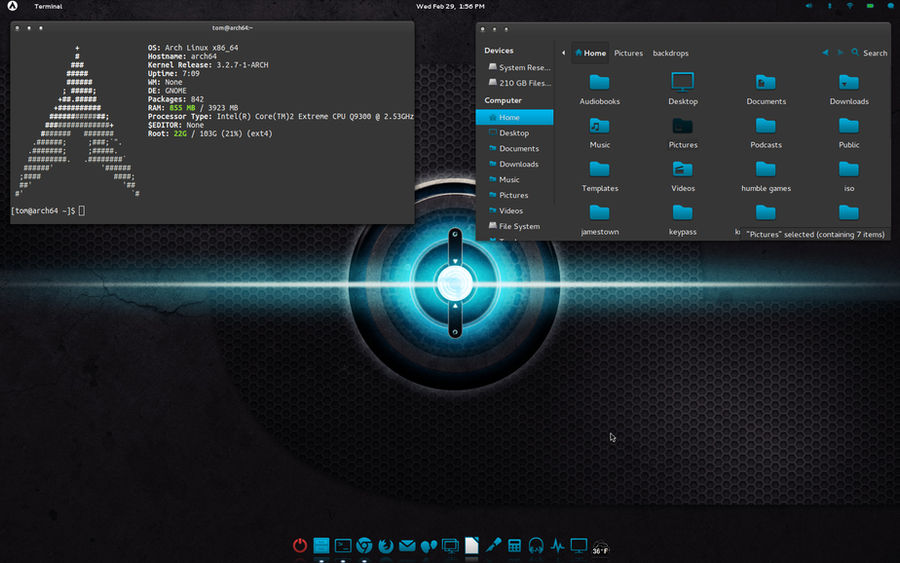The height and width of the screenshot is (563, 900).
Task: Select the Podcasts folder
Action: [x=766, y=132]
